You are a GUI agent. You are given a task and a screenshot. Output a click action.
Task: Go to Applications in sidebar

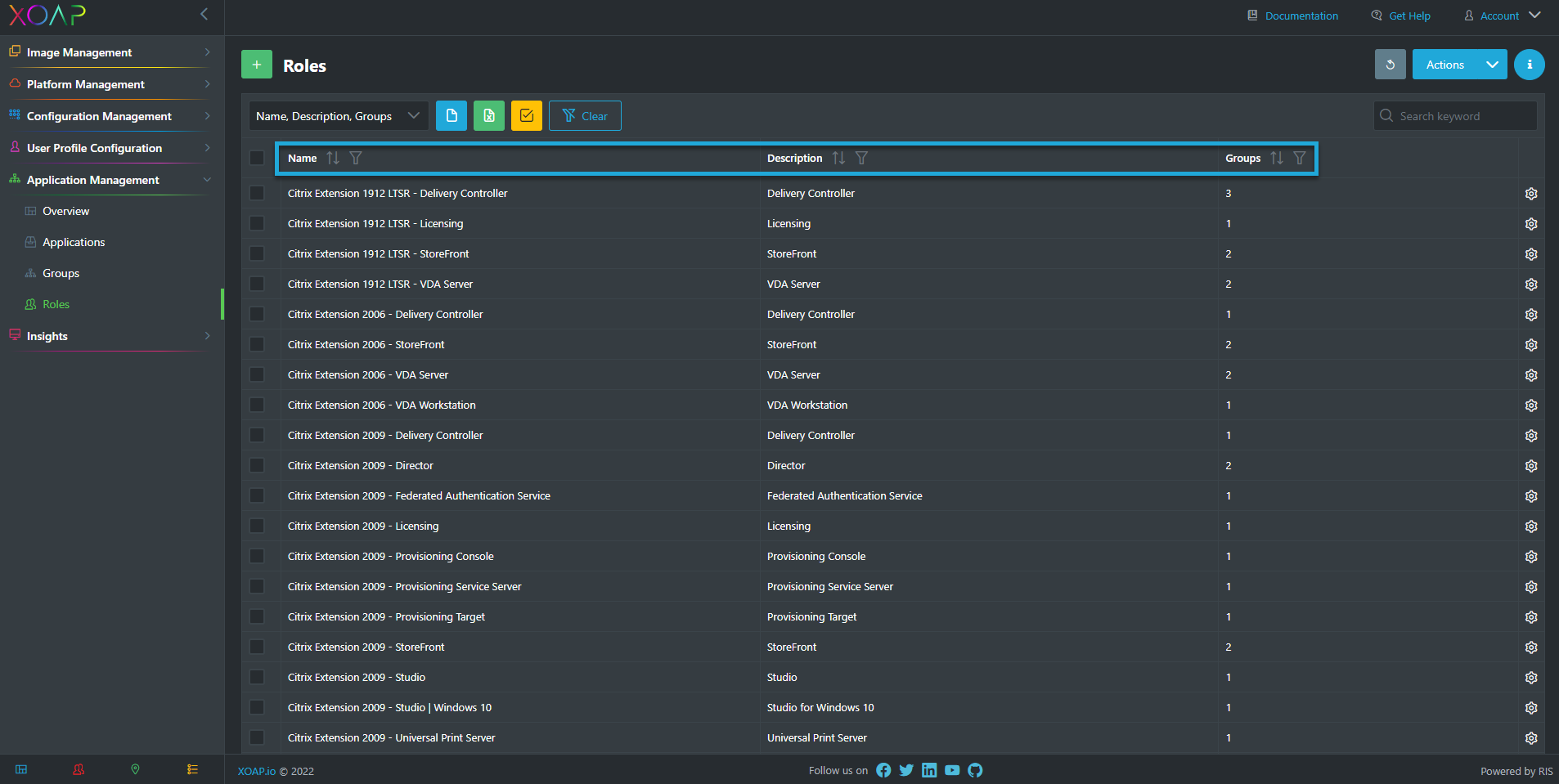tap(74, 242)
